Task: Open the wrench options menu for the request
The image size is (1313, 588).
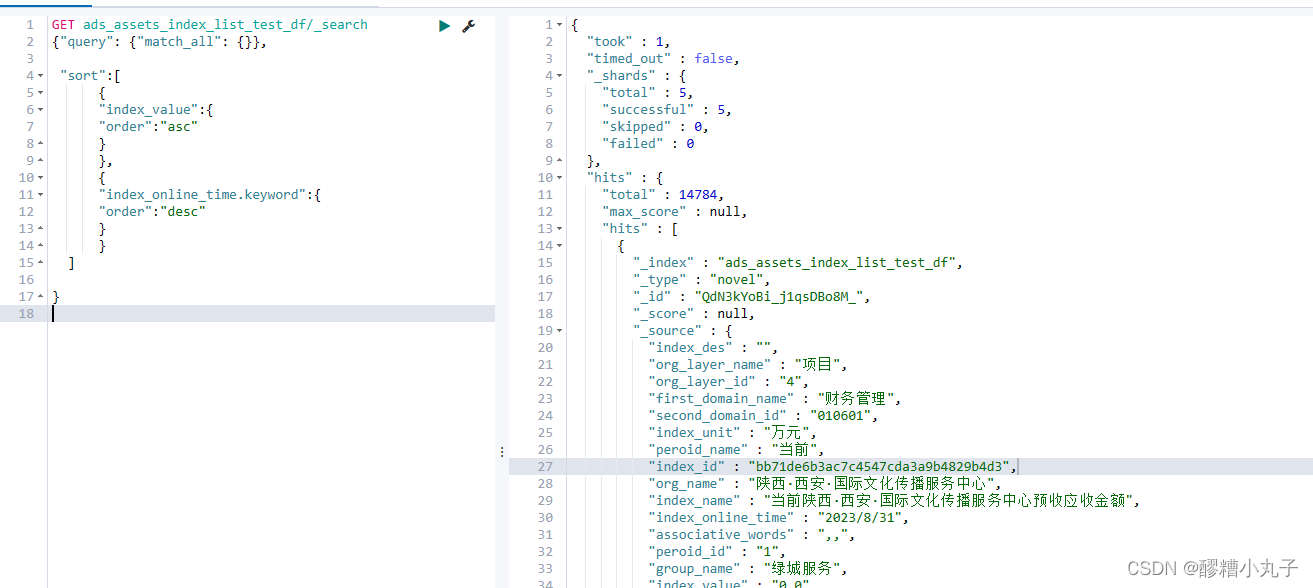Action: point(468,25)
